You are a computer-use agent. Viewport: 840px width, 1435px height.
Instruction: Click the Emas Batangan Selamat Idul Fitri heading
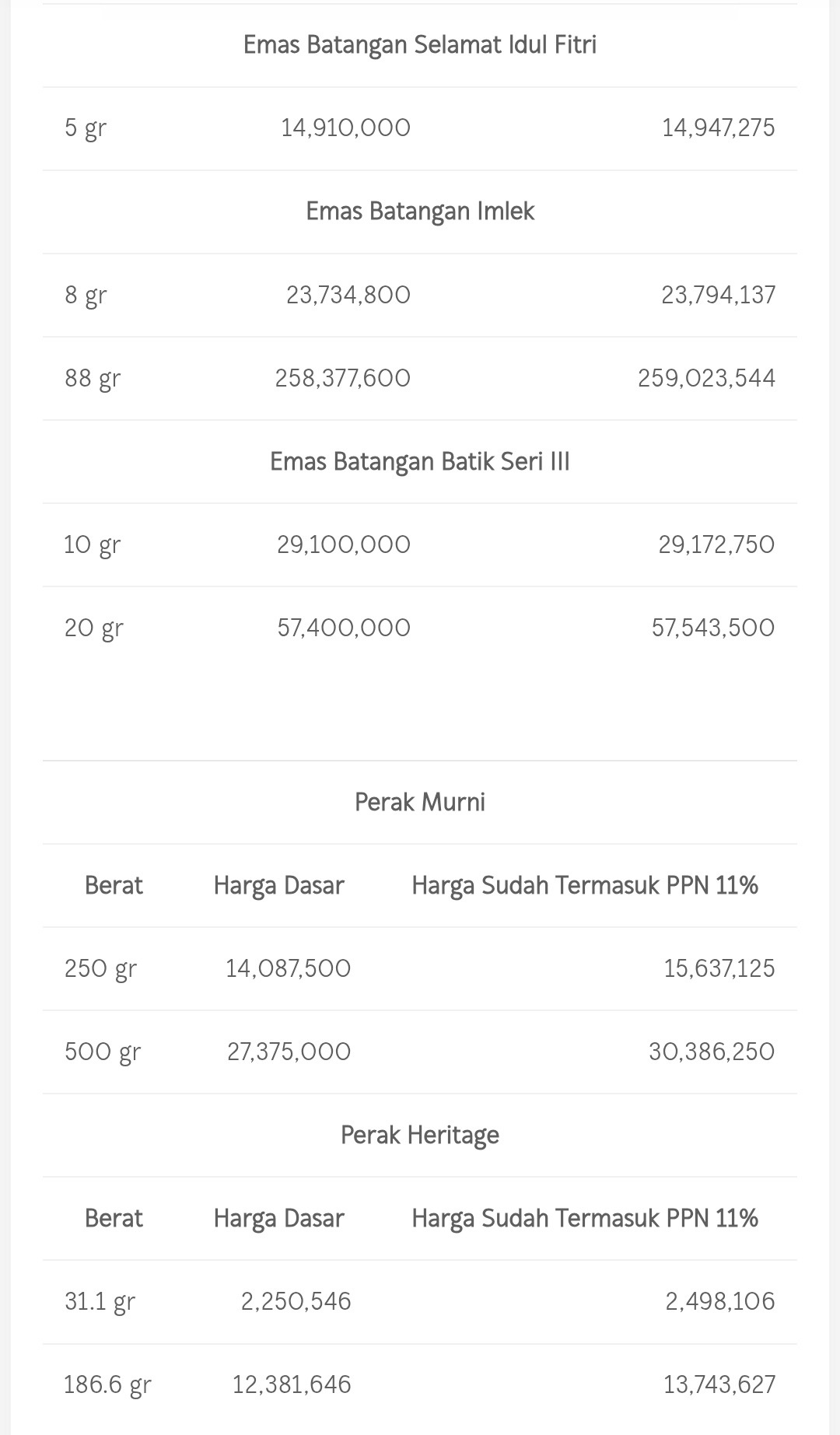pos(419,45)
